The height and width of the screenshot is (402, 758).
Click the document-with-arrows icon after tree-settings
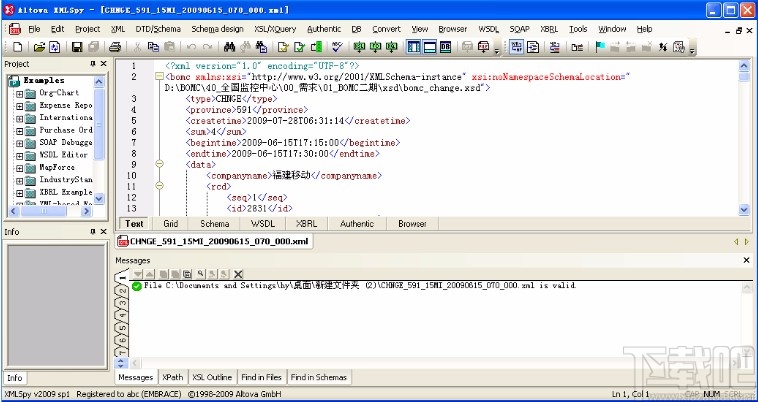(x=533, y=47)
